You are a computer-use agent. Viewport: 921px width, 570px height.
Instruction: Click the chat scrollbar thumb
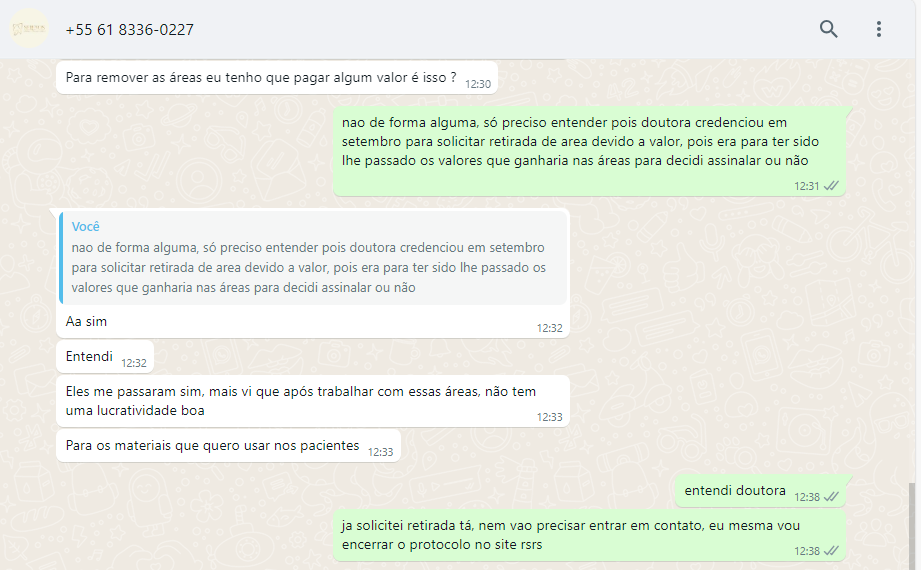pyautogui.click(x=911, y=526)
